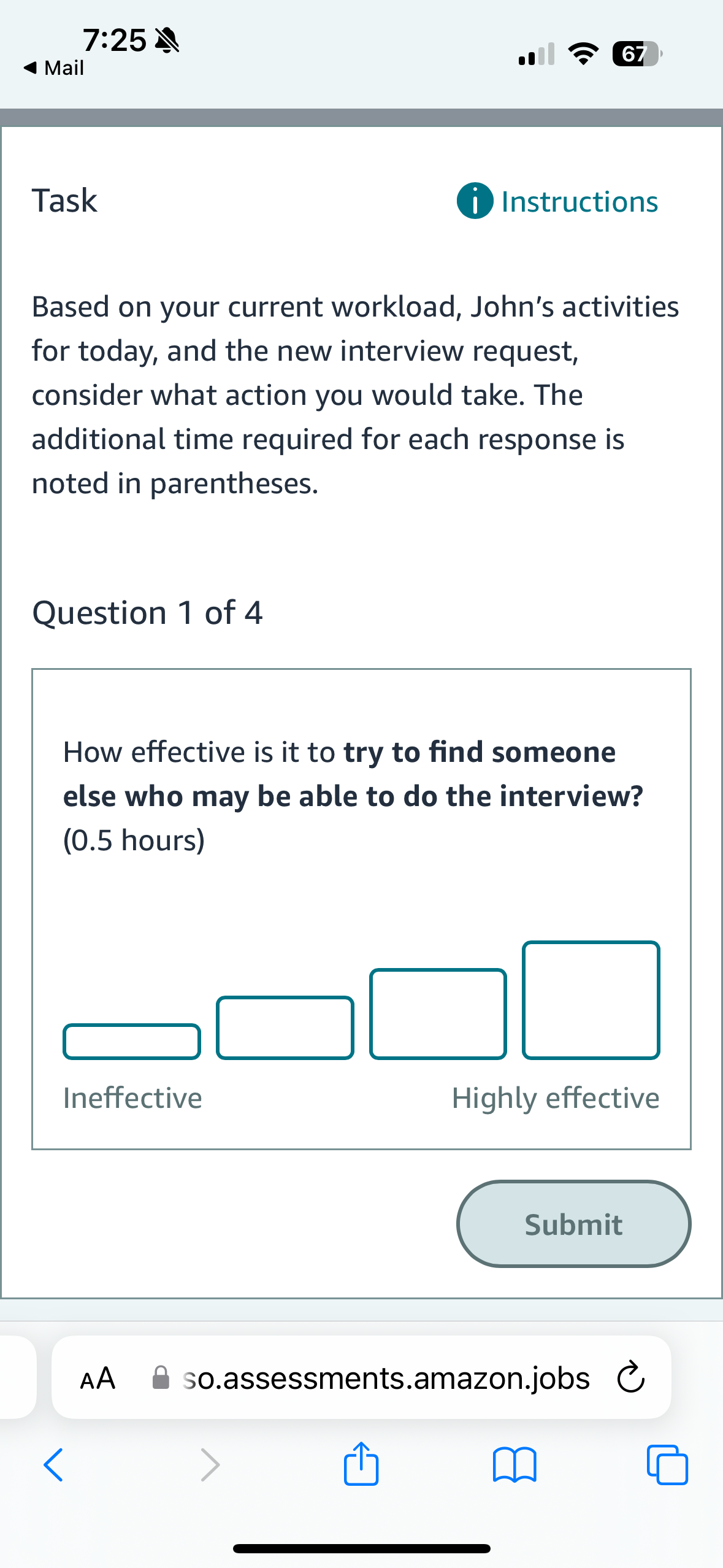This screenshot has height=1568, width=723.
Task: Select the Highly effective rating bar
Action: [591, 1000]
